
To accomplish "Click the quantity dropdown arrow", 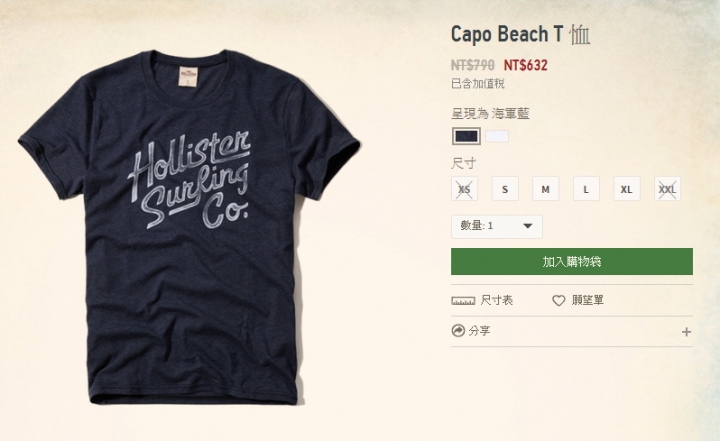I will coord(528,226).
